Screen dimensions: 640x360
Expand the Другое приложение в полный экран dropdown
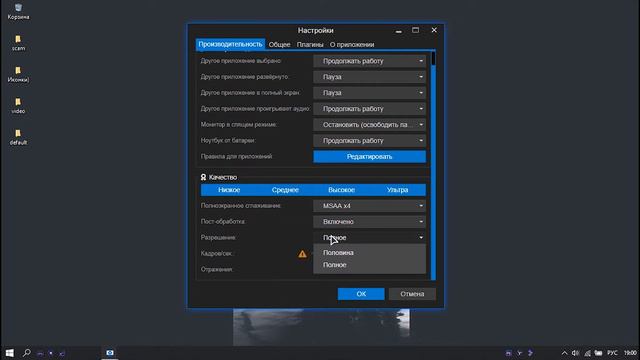click(369, 93)
